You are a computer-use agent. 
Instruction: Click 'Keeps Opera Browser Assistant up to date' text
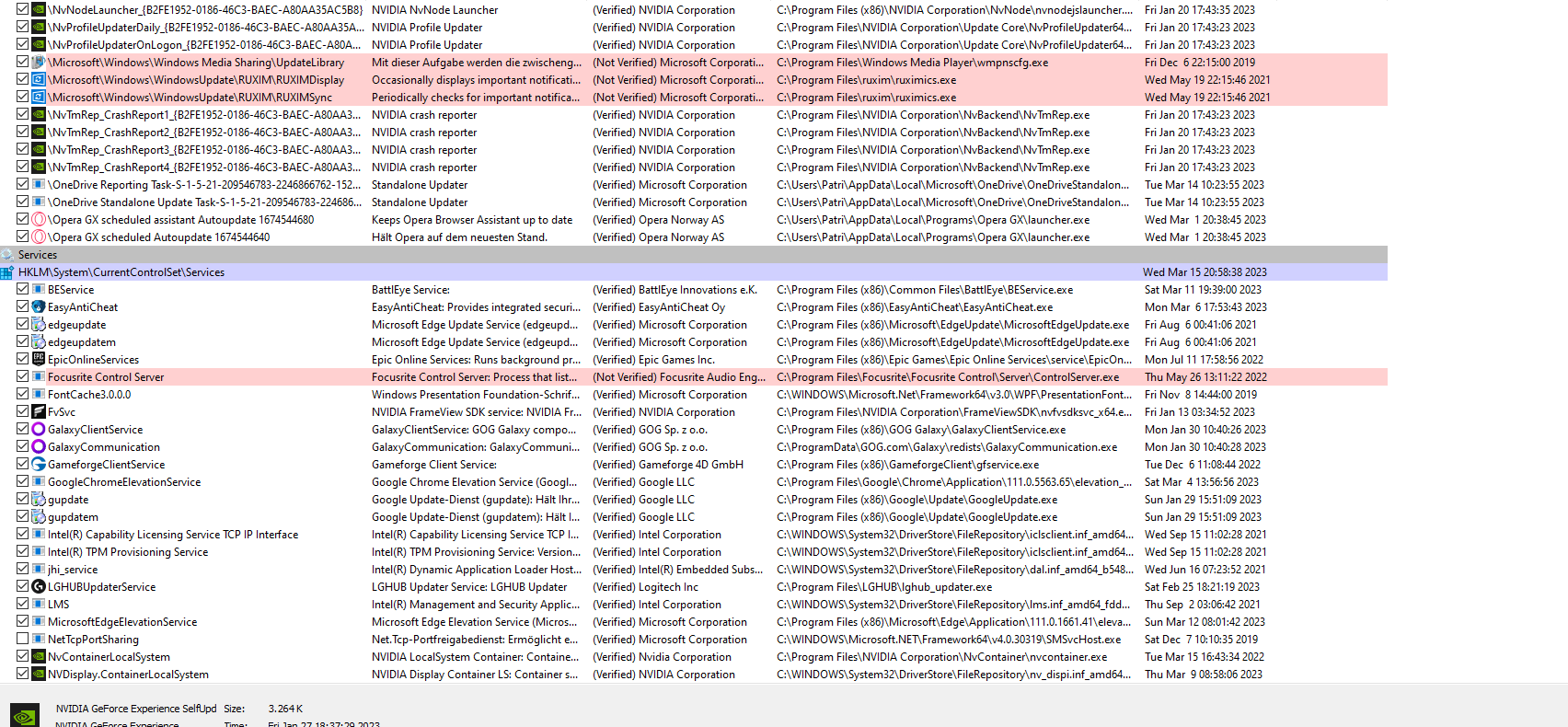coord(472,220)
